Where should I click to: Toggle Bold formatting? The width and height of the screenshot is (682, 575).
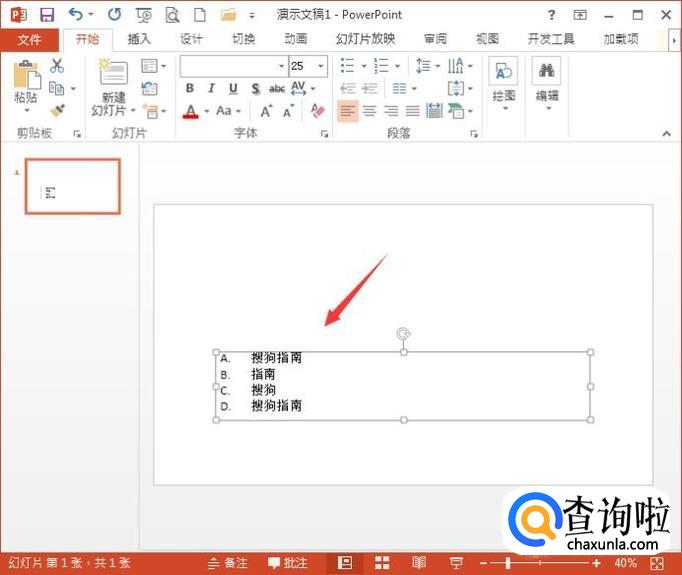pos(190,89)
